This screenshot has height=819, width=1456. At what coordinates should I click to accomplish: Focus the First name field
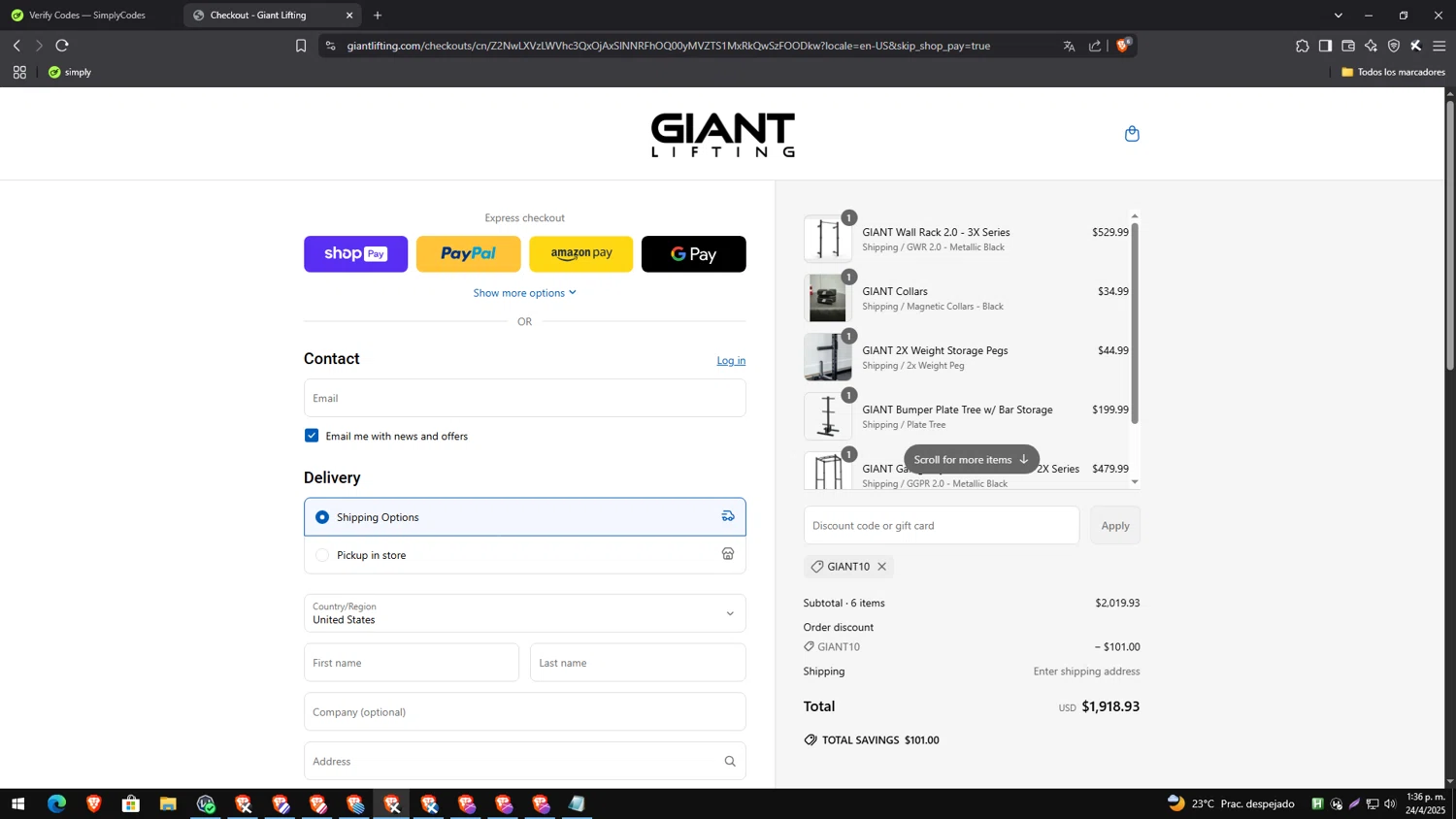pos(412,663)
